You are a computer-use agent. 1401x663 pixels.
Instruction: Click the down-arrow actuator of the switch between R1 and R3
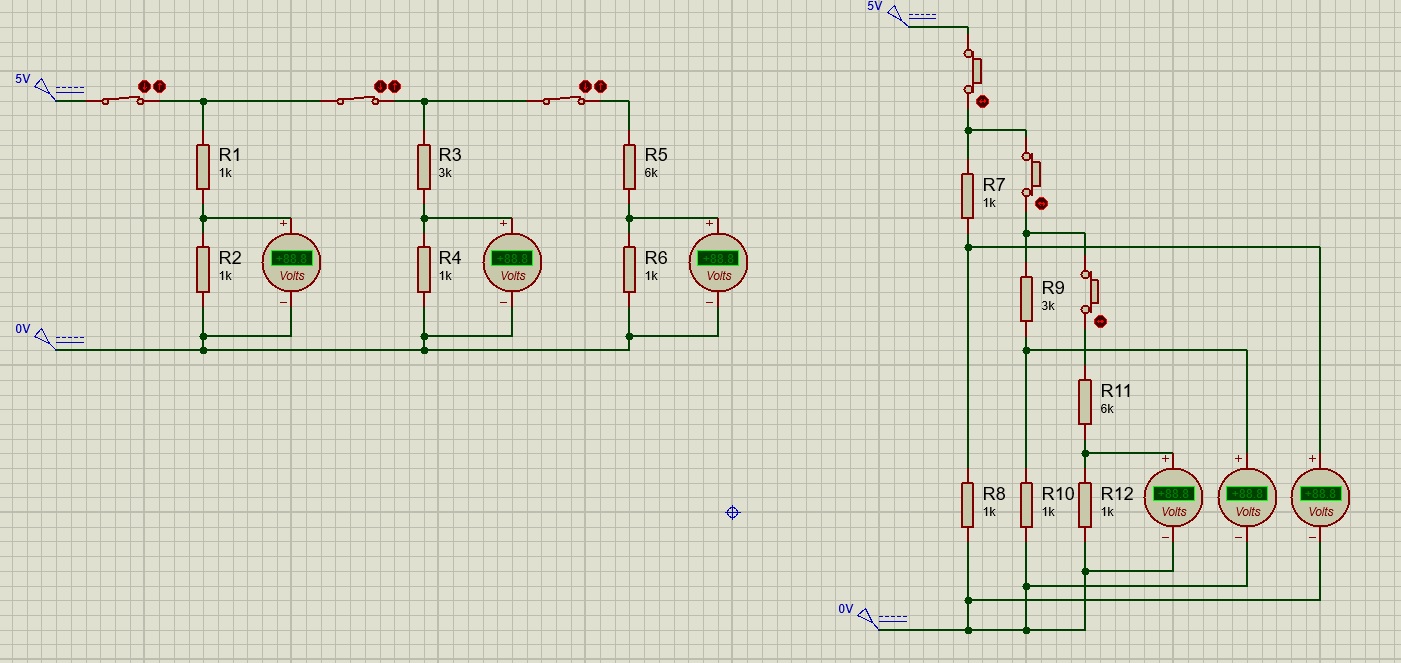[380, 87]
